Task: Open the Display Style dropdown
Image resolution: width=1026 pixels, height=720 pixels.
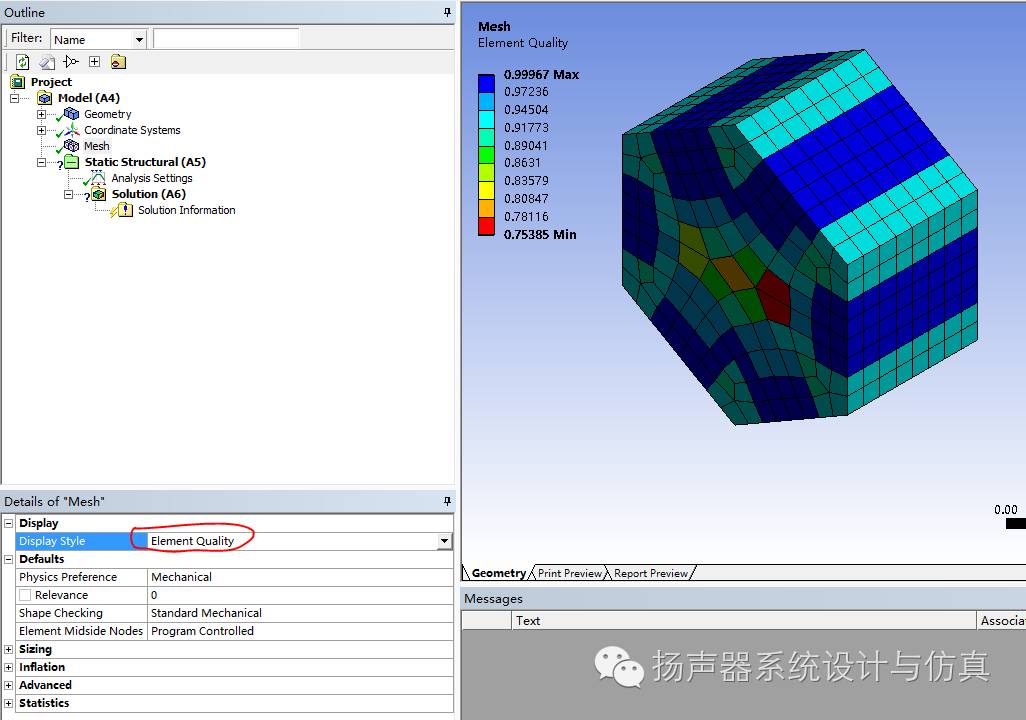Action: coord(444,541)
